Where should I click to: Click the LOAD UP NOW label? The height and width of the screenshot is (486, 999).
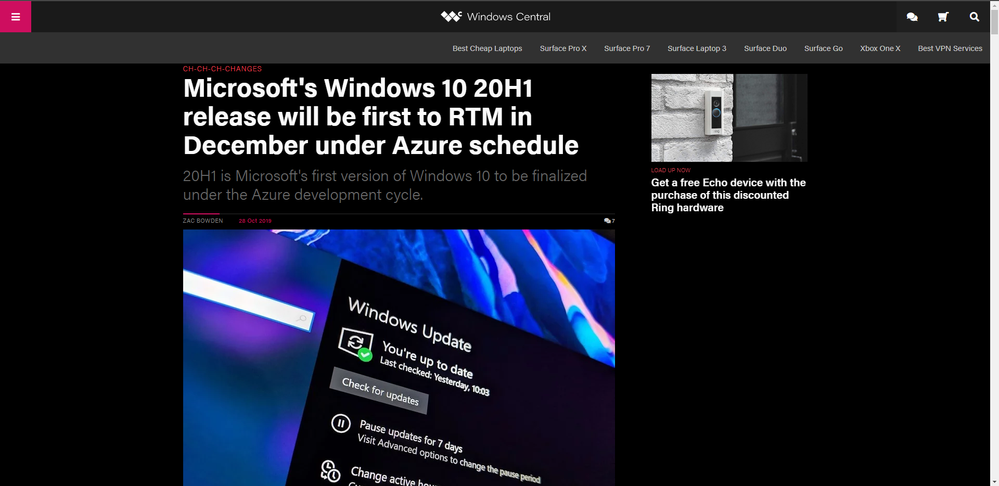coord(670,171)
